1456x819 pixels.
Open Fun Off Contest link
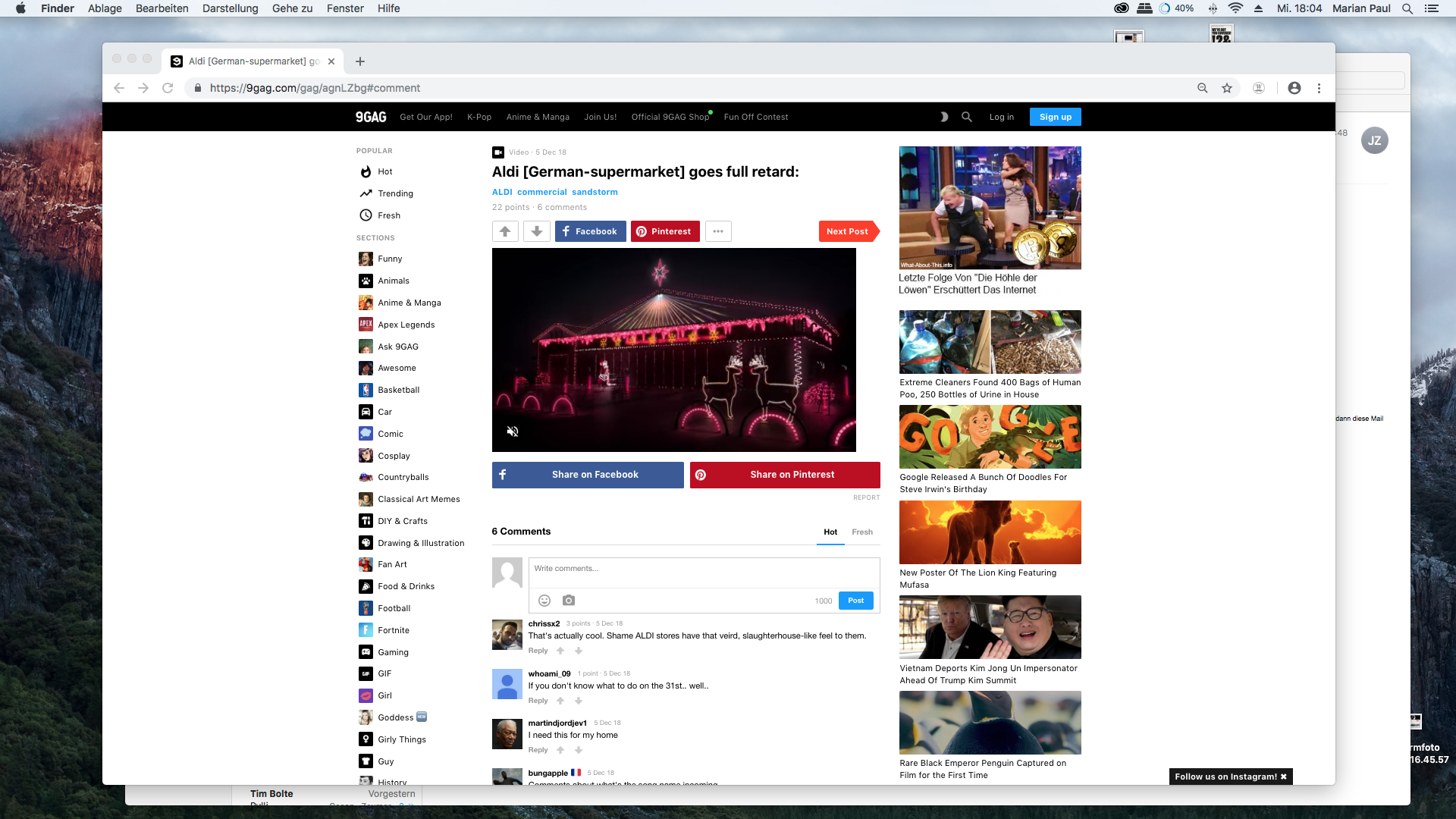click(756, 117)
